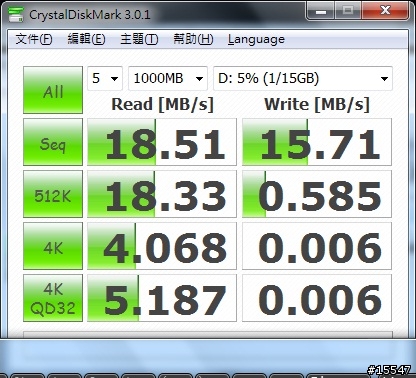Open the 文件(F) menu
The width and height of the screenshot is (416, 378).
34,39
